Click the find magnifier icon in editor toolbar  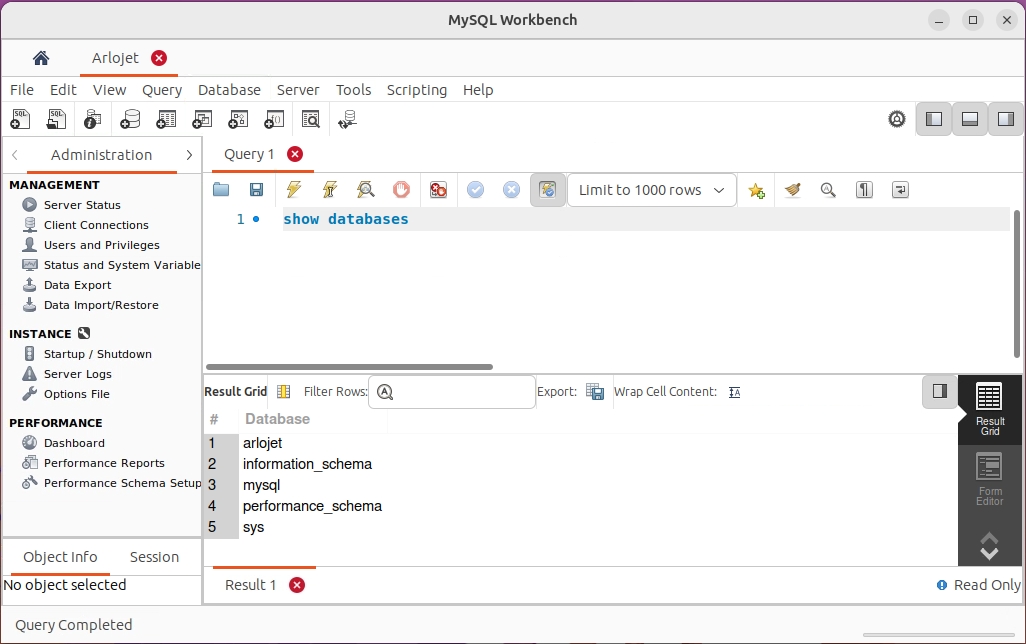coord(828,190)
